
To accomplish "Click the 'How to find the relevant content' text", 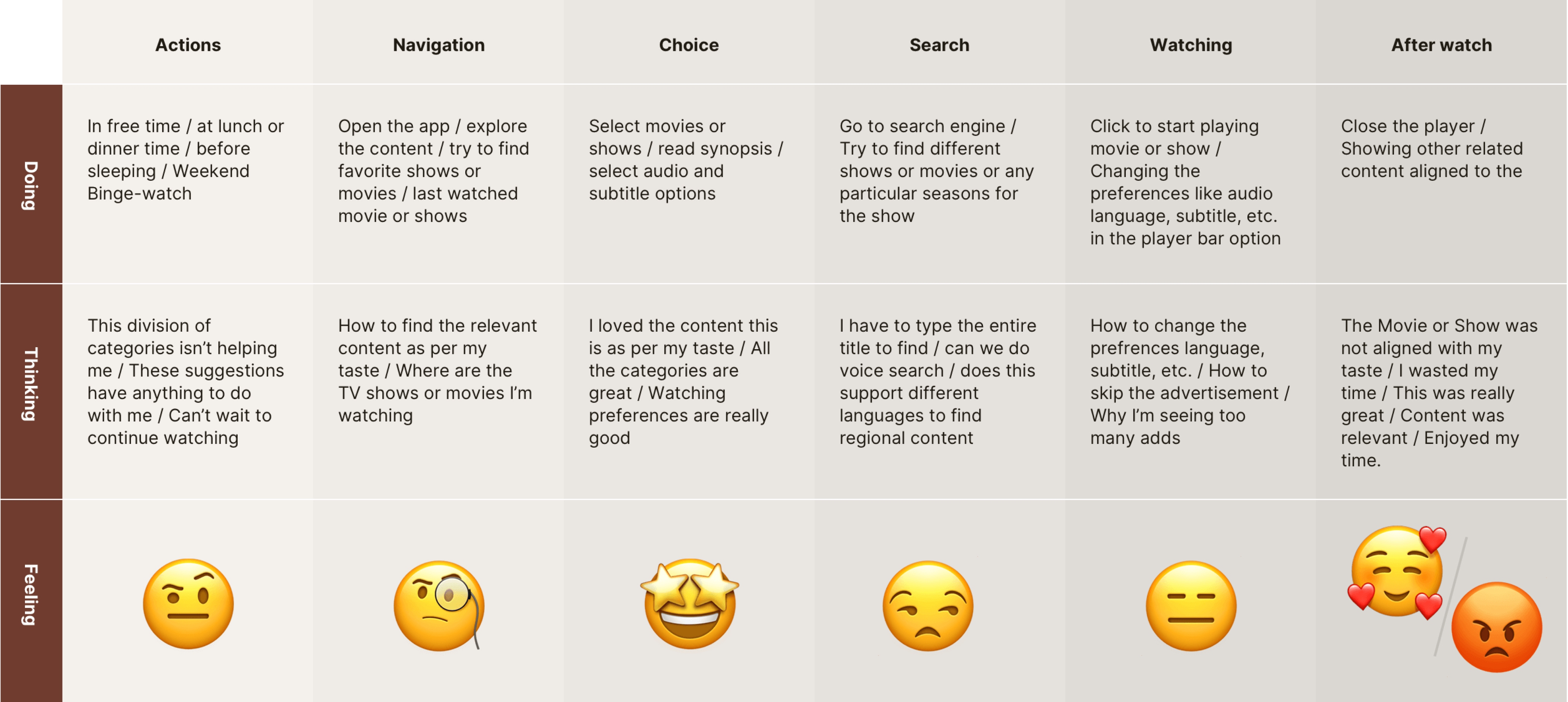I will click(438, 370).
